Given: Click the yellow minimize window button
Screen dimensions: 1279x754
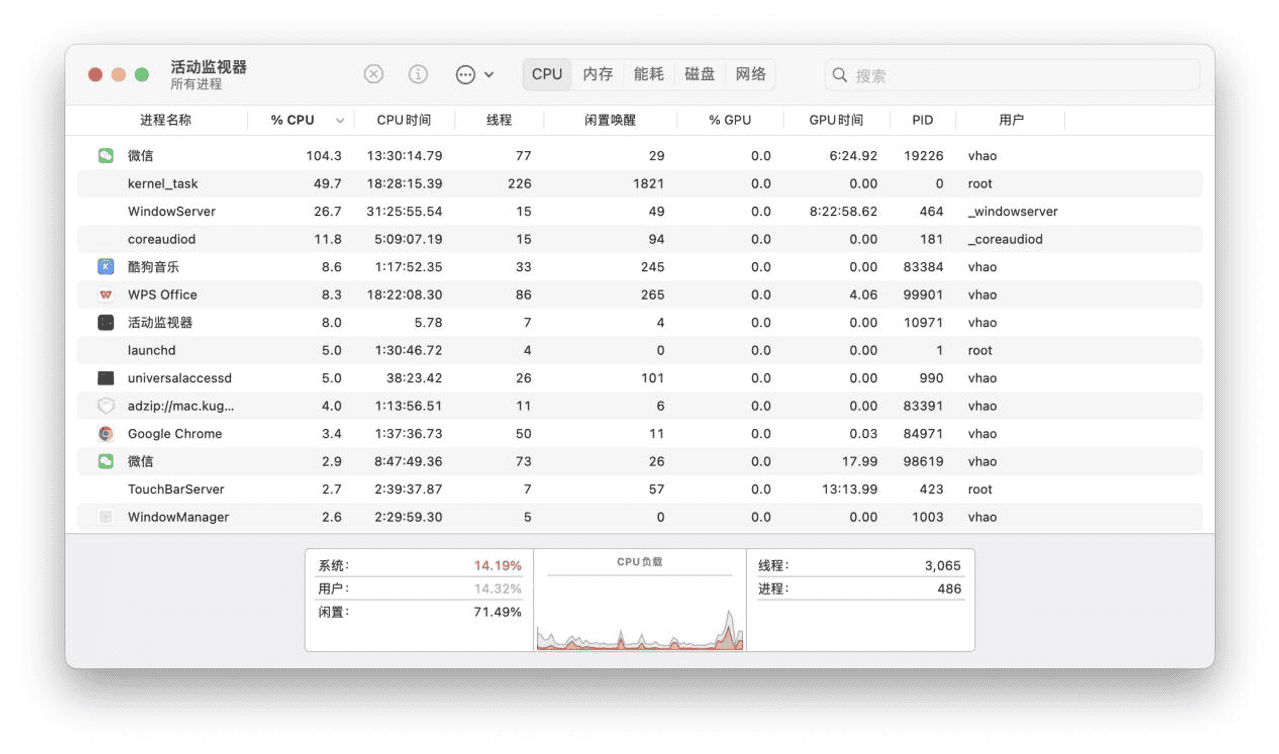Looking at the screenshot, I should coord(119,75).
